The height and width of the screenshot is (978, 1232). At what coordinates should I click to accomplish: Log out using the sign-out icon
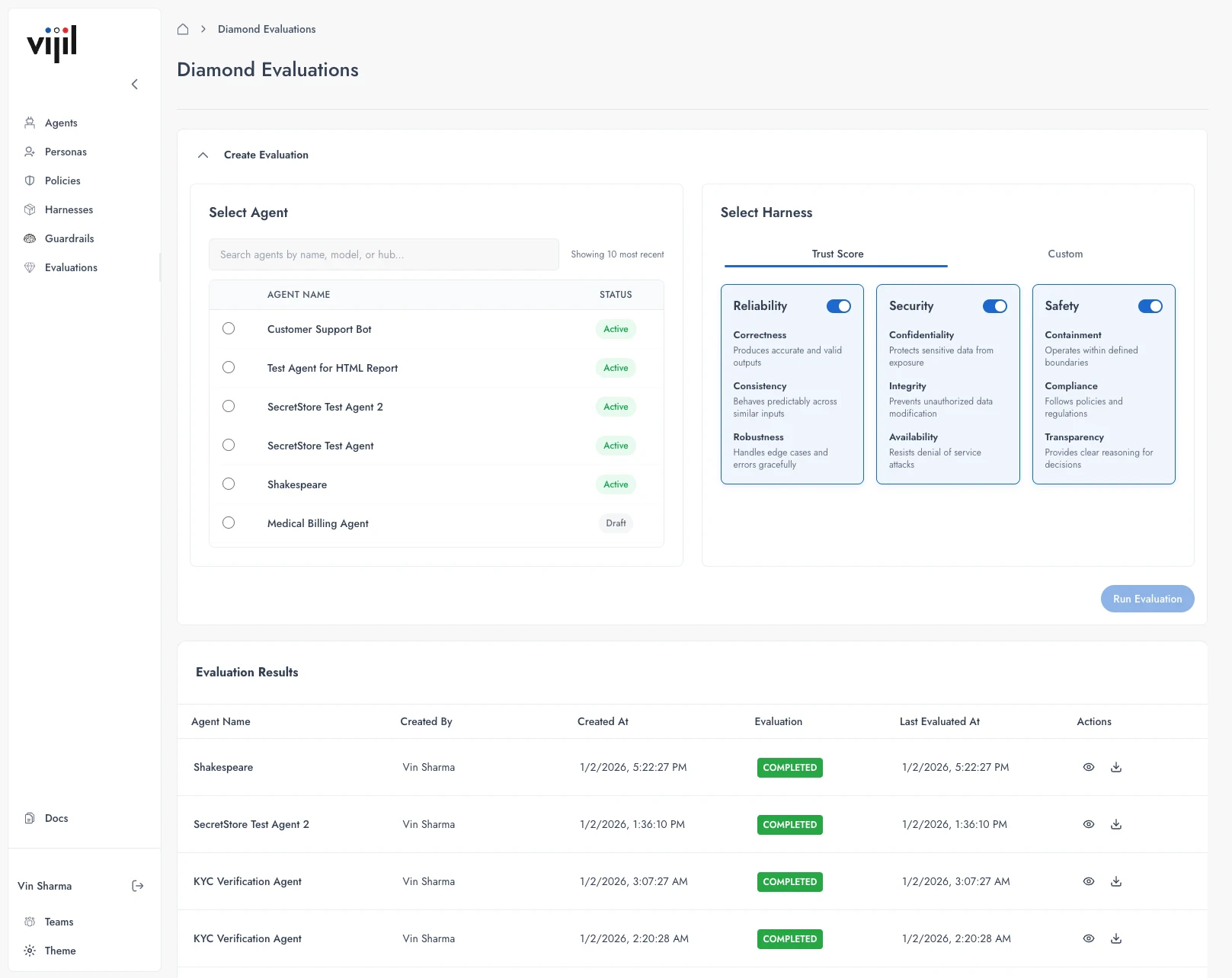click(x=138, y=886)
